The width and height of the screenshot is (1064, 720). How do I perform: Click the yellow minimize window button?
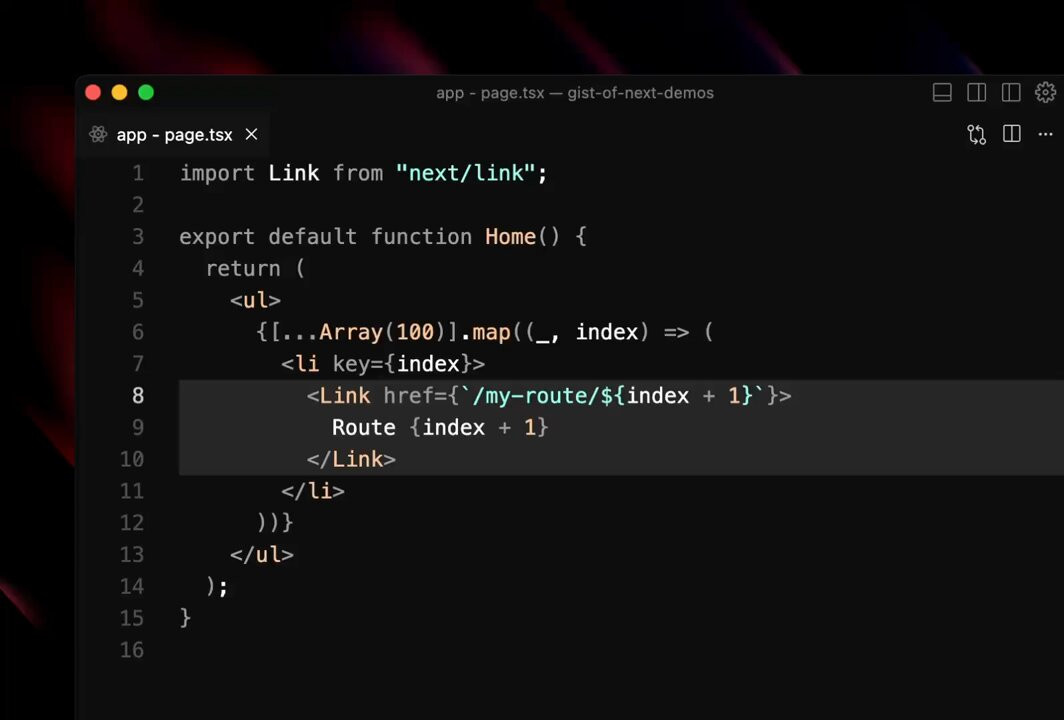tap(119, 92)
